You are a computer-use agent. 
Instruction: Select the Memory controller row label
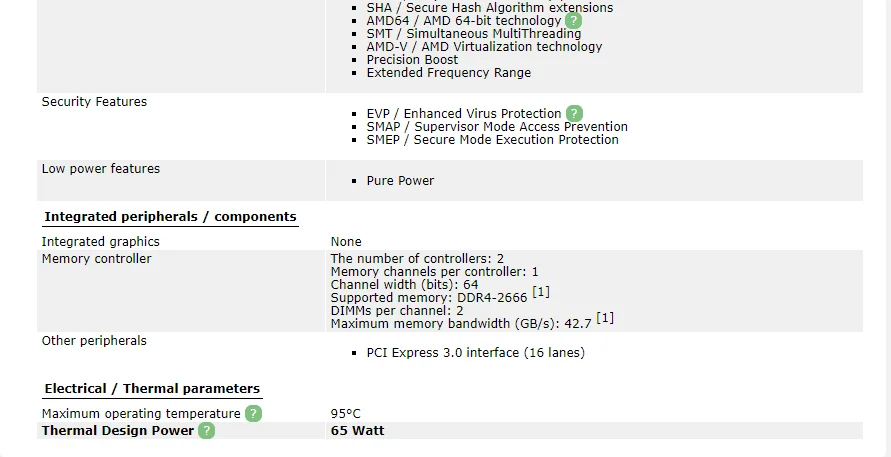point(96,259)
